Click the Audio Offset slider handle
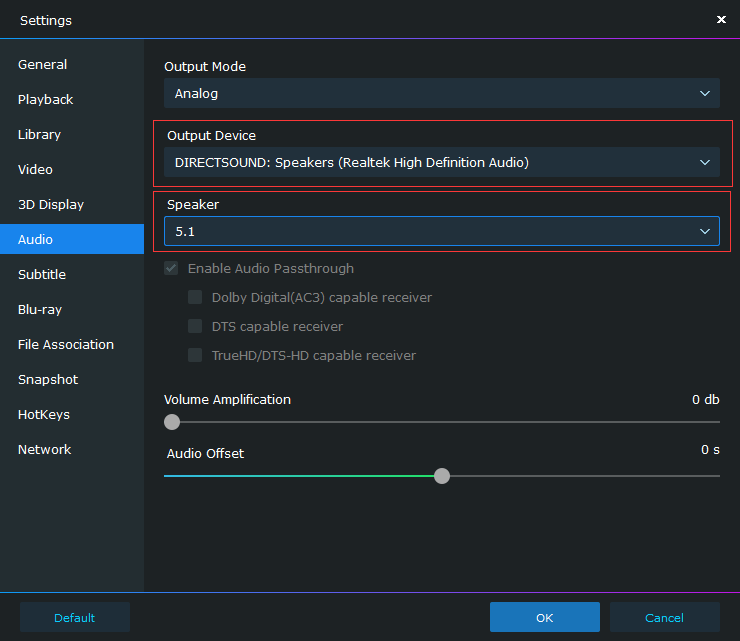 pyautogui.click(x=442, y=476)
